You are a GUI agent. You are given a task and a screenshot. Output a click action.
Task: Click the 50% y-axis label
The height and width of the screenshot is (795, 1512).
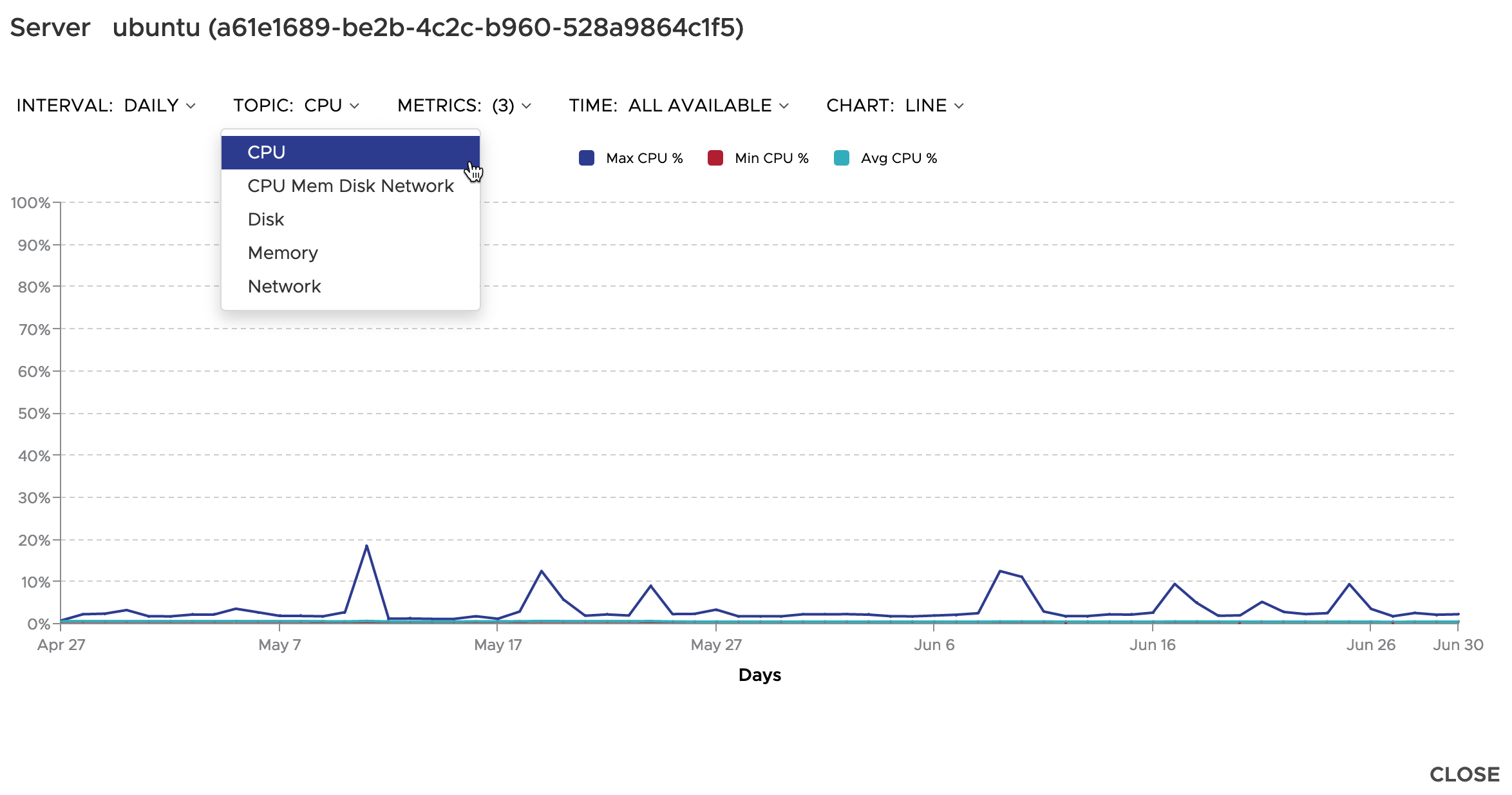[x=34, y=414]
